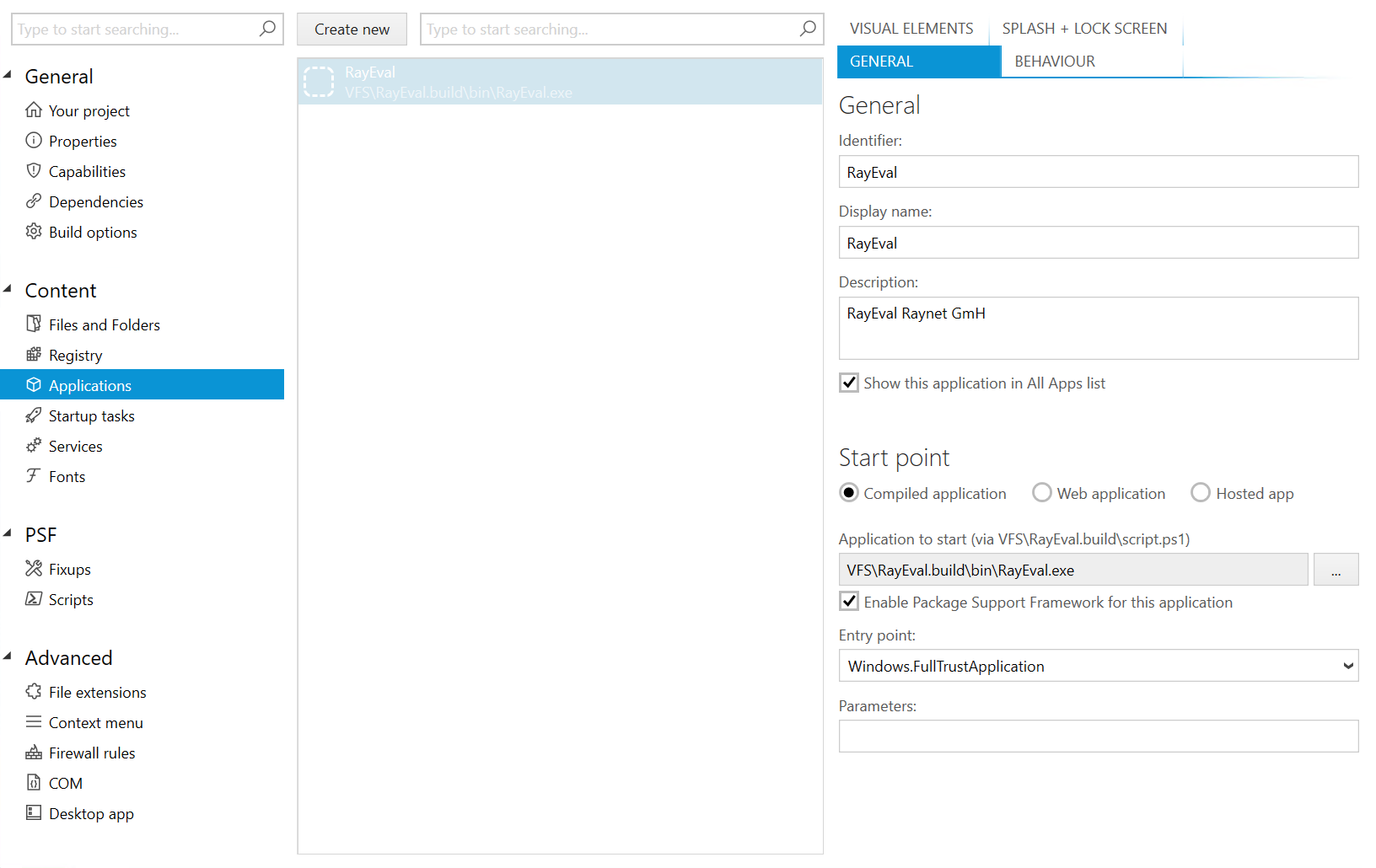The width and height of the screenshot is (1376, 868).
Task: Open the BEHAVIOUR tab
Action: click(x=1055, y=61)
